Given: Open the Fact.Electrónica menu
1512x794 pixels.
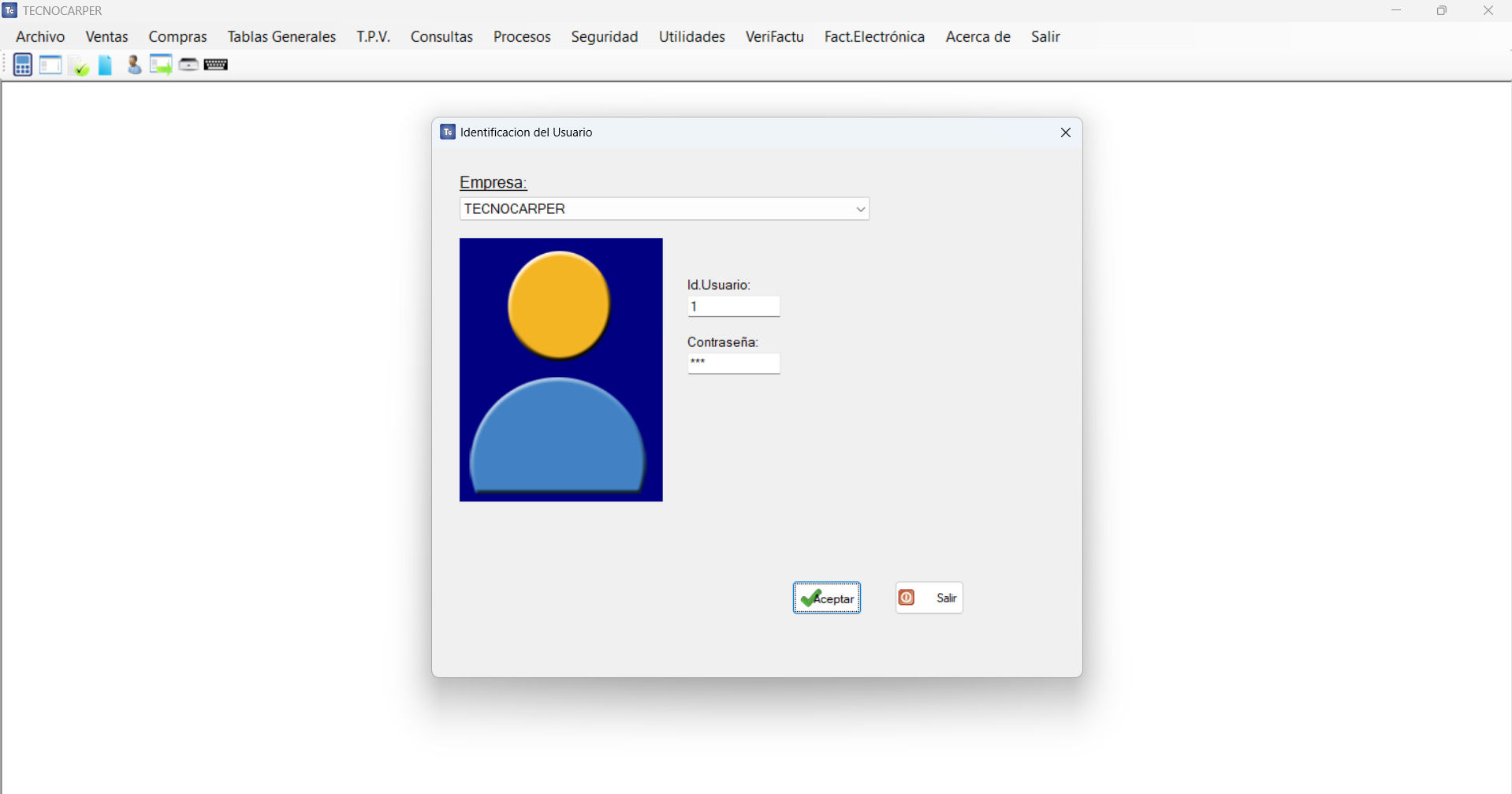Looking at the screenshot, I should point(874,37).
